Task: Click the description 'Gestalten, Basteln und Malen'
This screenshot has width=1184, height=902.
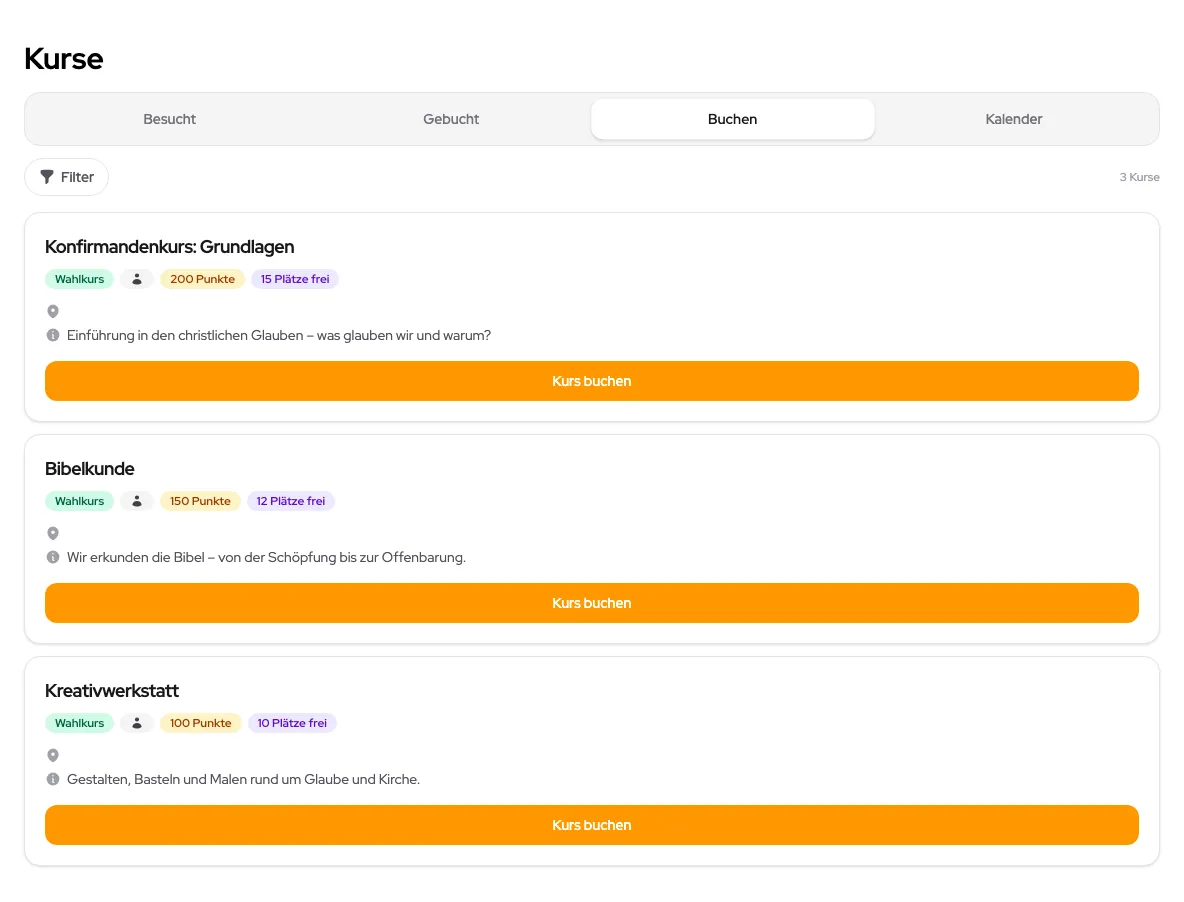Action: [243, 779]
